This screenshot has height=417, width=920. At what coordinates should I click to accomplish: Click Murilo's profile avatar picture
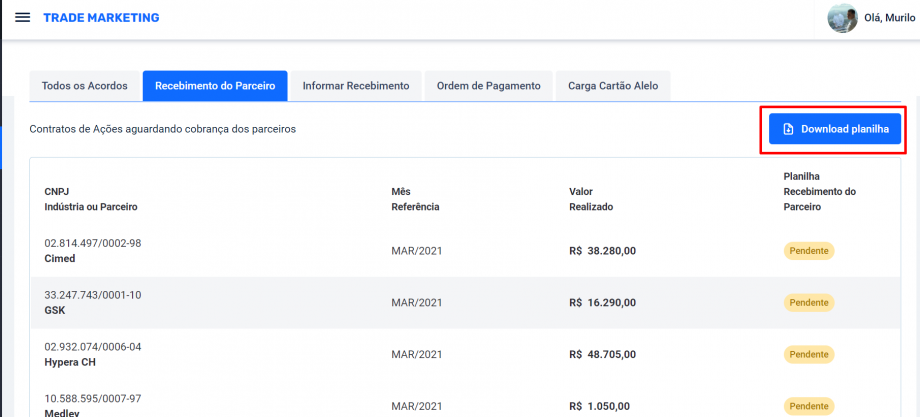[x=842, y=18]
